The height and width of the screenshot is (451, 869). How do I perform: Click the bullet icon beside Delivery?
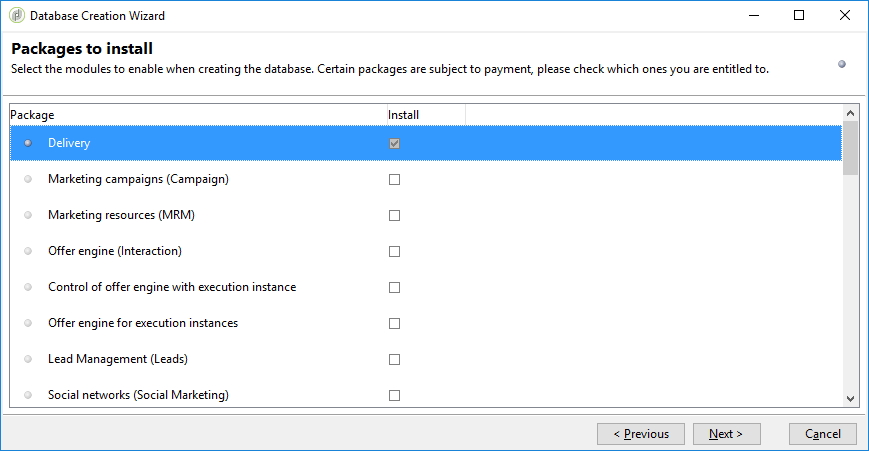[x=28, y=143]
